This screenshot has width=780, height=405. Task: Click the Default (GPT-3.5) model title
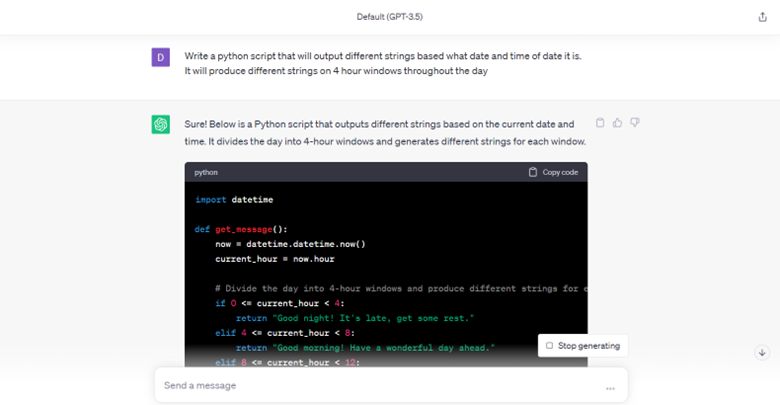390,17
